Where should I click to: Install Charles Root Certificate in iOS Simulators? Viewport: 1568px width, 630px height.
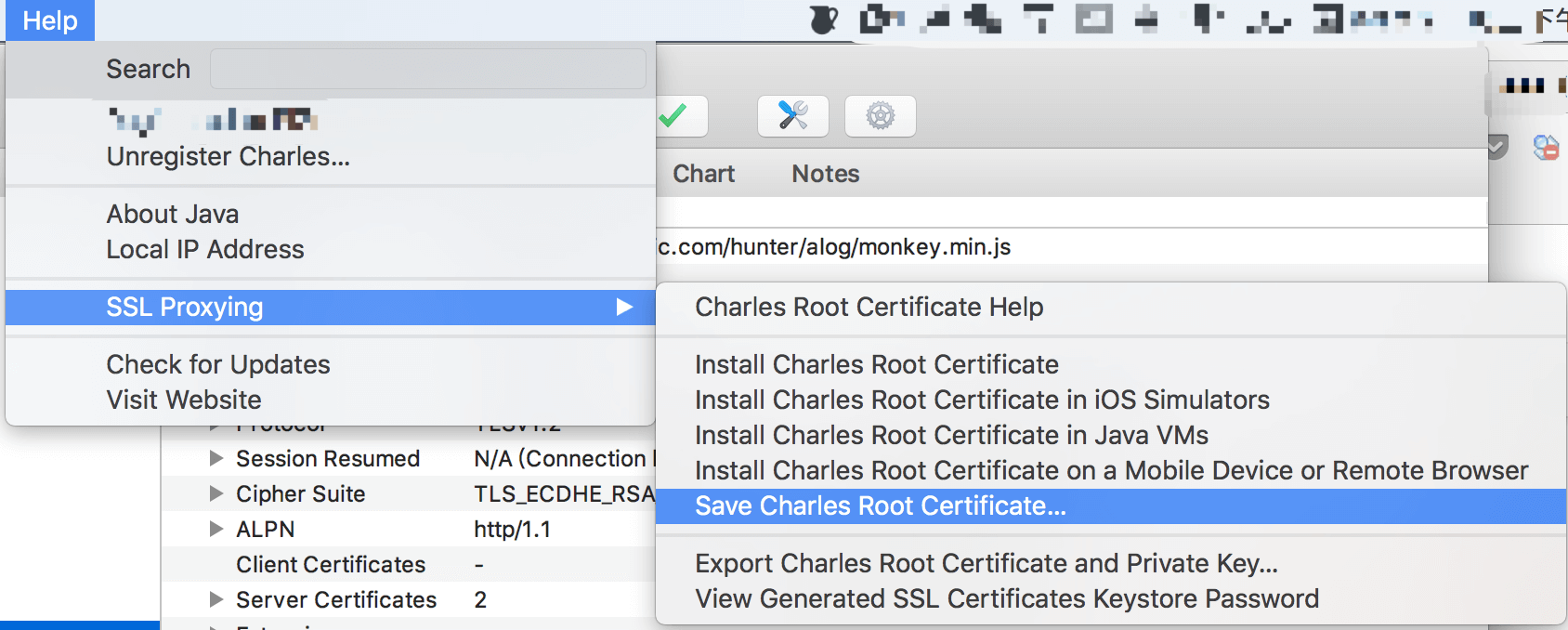pyautogui.click(x=982, y=400)
